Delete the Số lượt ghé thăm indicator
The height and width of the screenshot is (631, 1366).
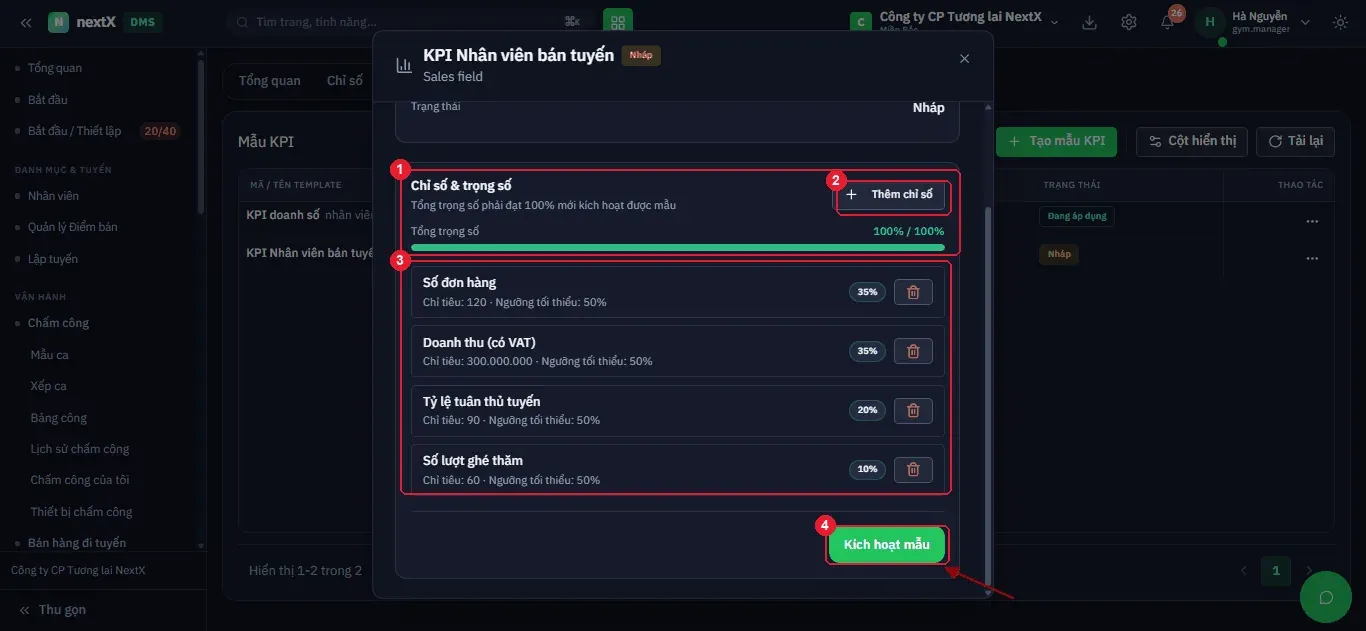coord(913,469)
